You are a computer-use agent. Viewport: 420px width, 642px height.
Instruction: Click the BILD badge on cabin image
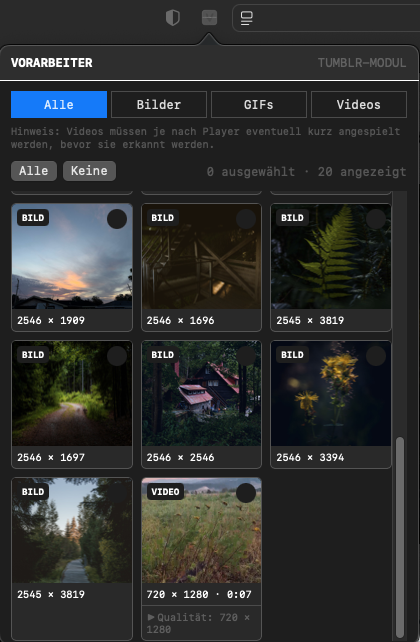(x=163, y=355)
